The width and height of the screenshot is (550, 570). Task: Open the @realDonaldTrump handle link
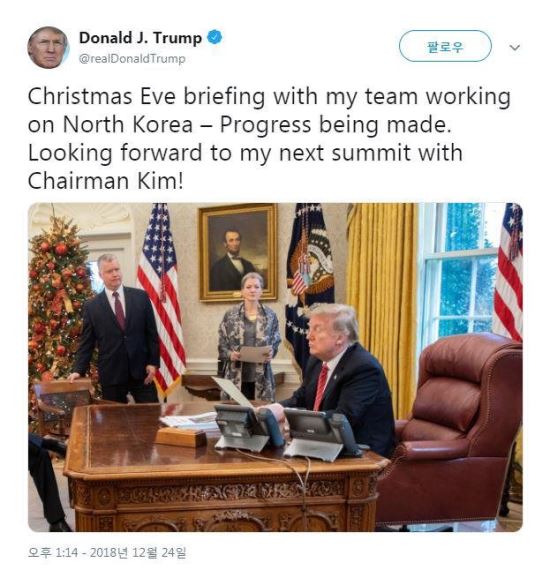pos(132,59)
